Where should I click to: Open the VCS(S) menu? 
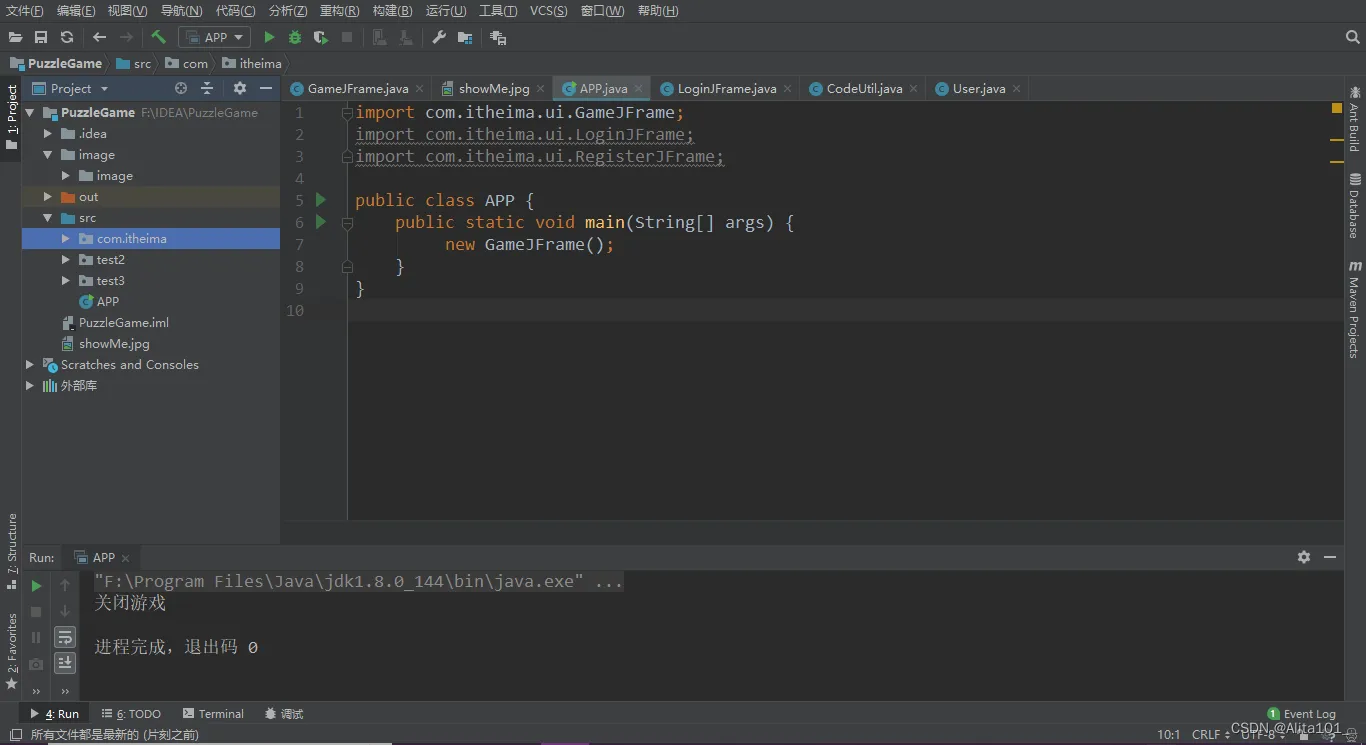pyautogui.click(x=548, y=11)
